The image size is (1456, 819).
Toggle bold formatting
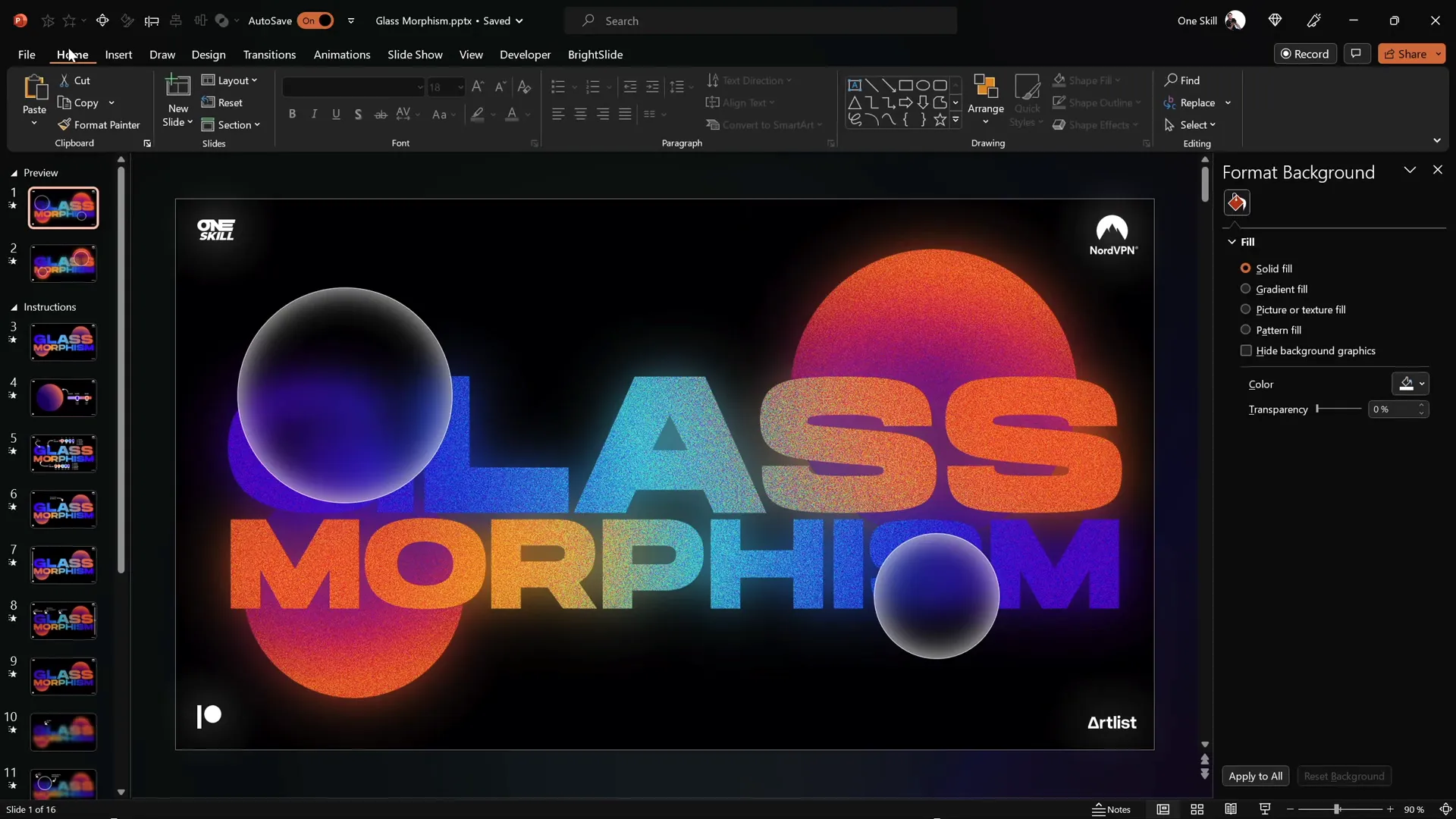click(x=292, y=114)
